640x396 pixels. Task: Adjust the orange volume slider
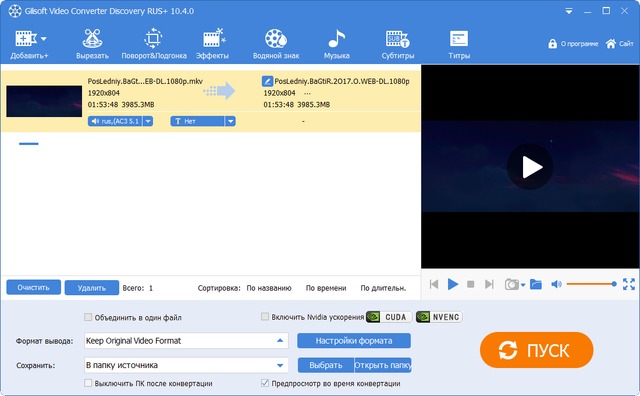pos(591,284)
